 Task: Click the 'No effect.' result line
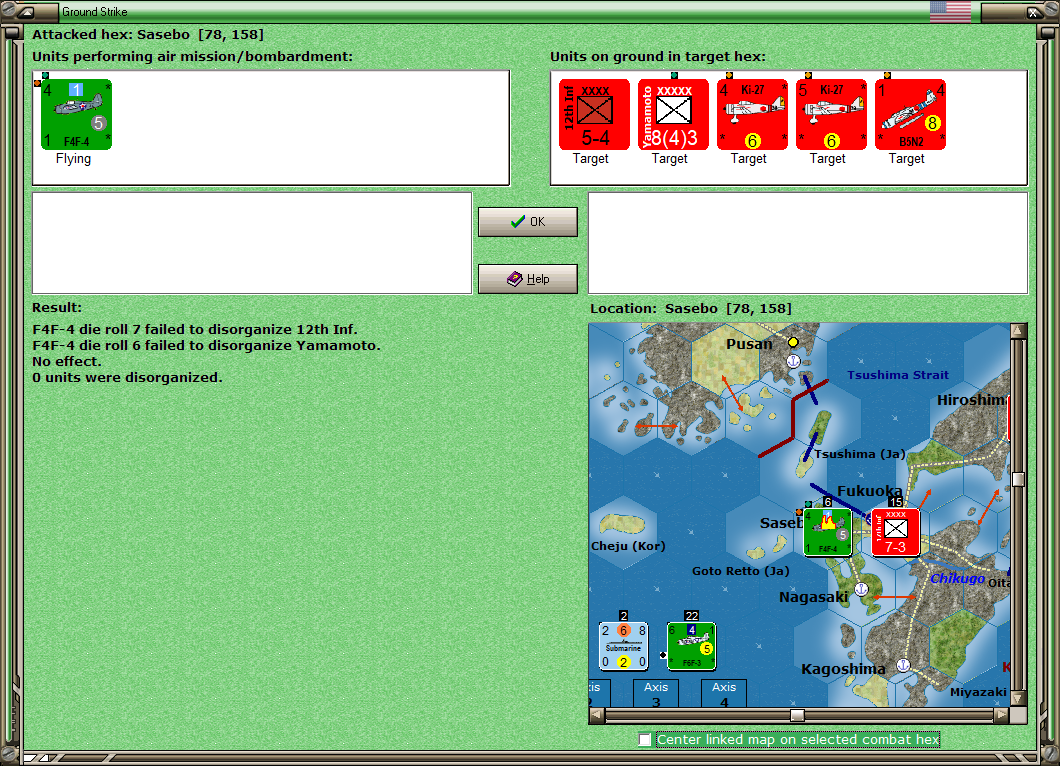click(x=66, y=361)
